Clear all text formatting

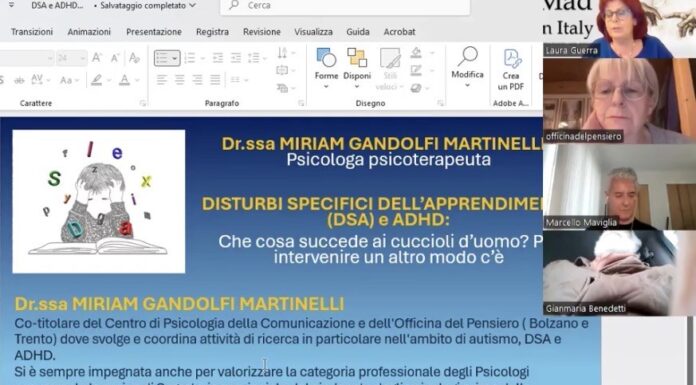134,58
